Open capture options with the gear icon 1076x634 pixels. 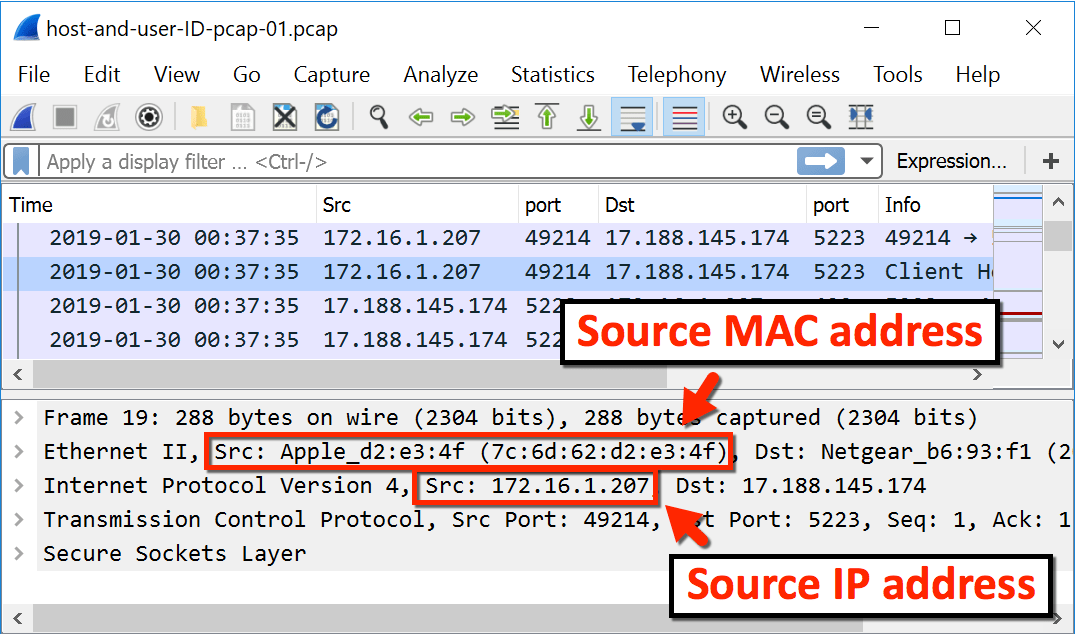(148, 117)
